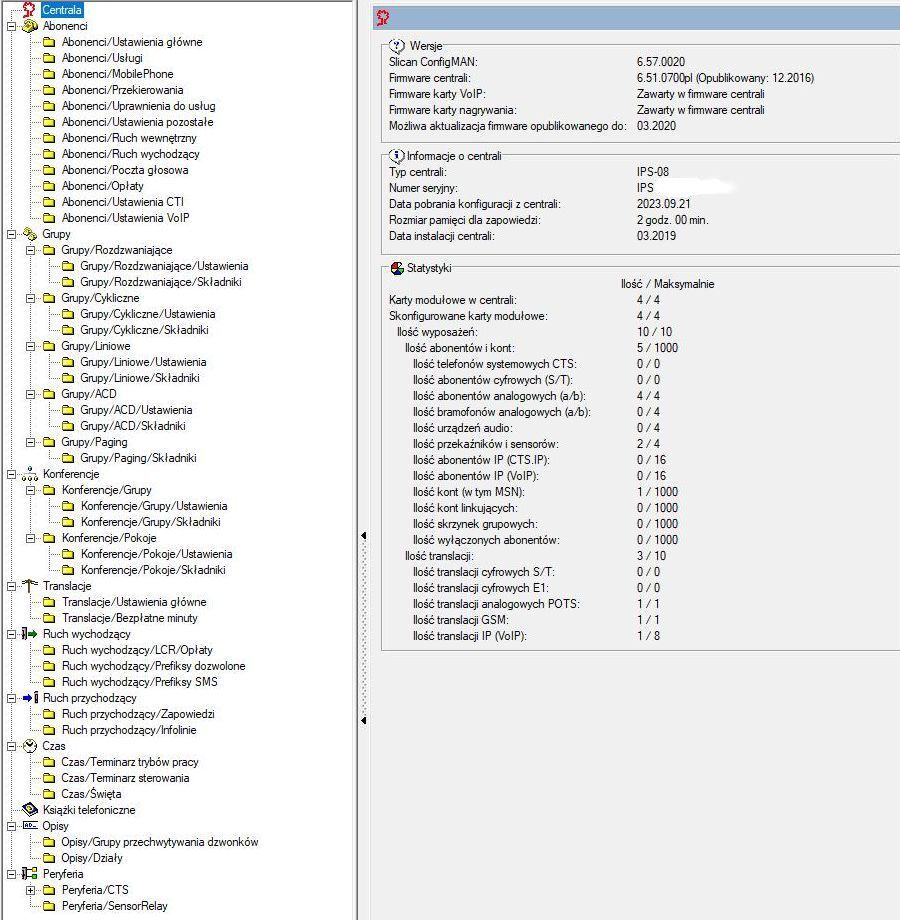The height and width of the screenshot is (920, 900).
Task: Select Konferencje/Pokoje/Składniki
Action: (x=153, y=570)
